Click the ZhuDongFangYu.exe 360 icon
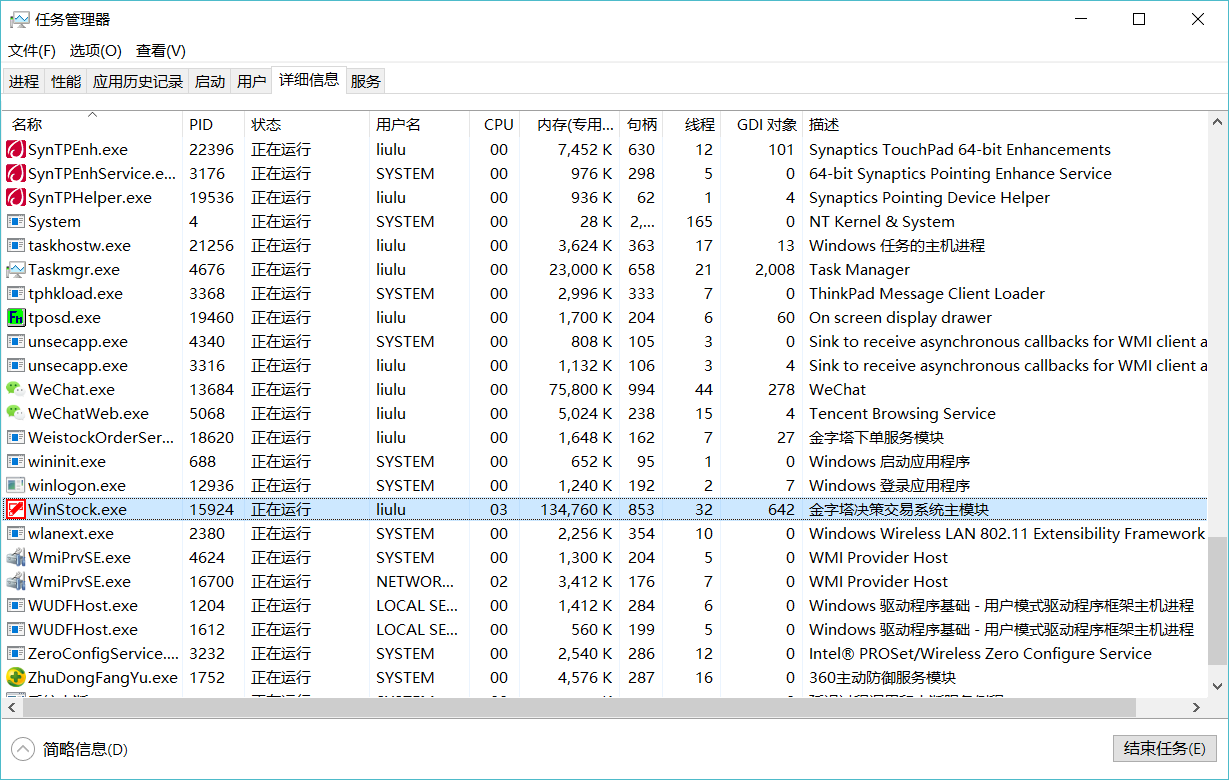Screen dimensions: 1229x780 [16, 678]
